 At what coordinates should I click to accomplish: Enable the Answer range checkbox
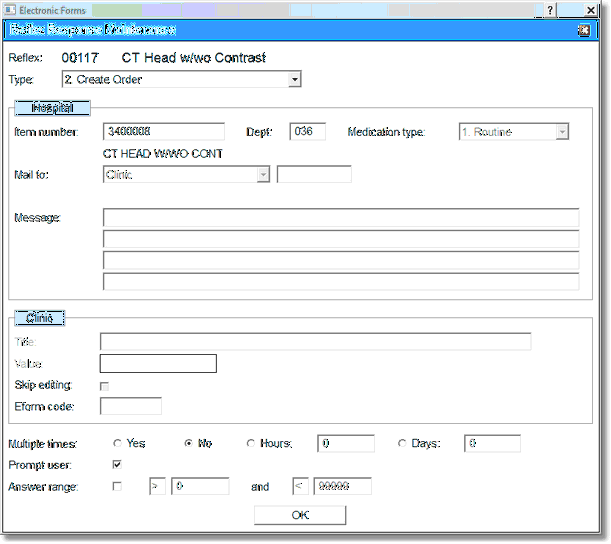click(x=117, y=486)
